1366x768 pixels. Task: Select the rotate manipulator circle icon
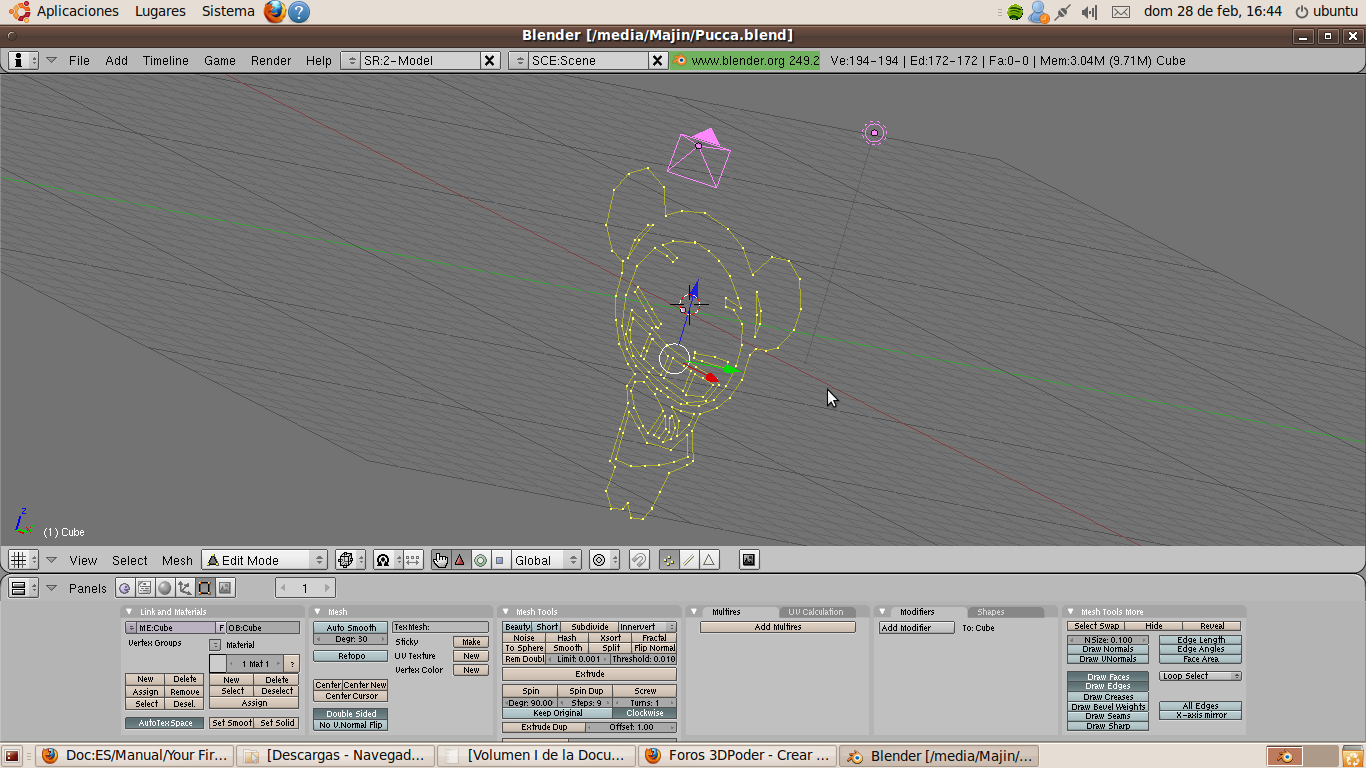(x=480, y=560)
